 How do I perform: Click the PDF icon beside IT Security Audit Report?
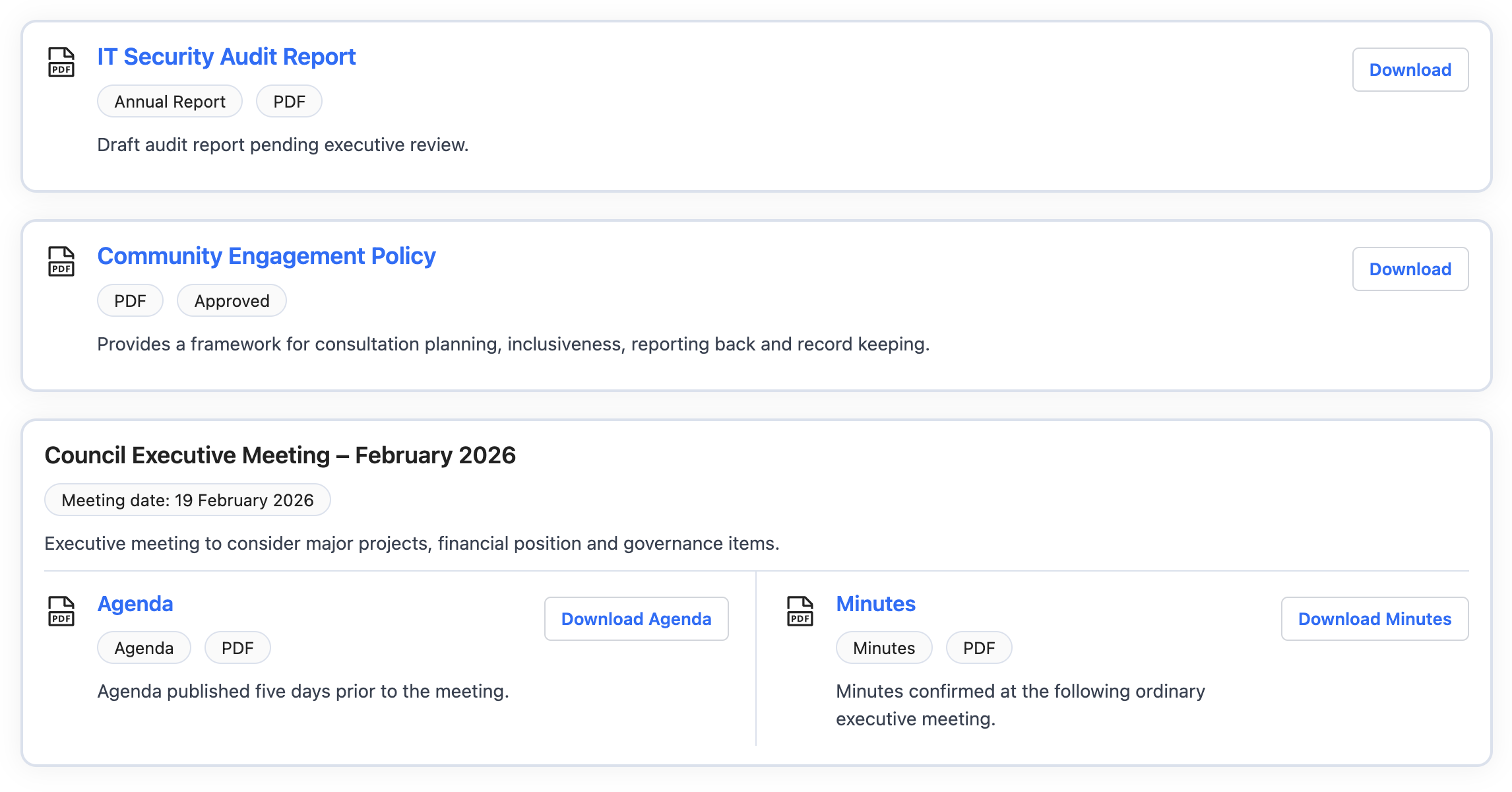61,62
